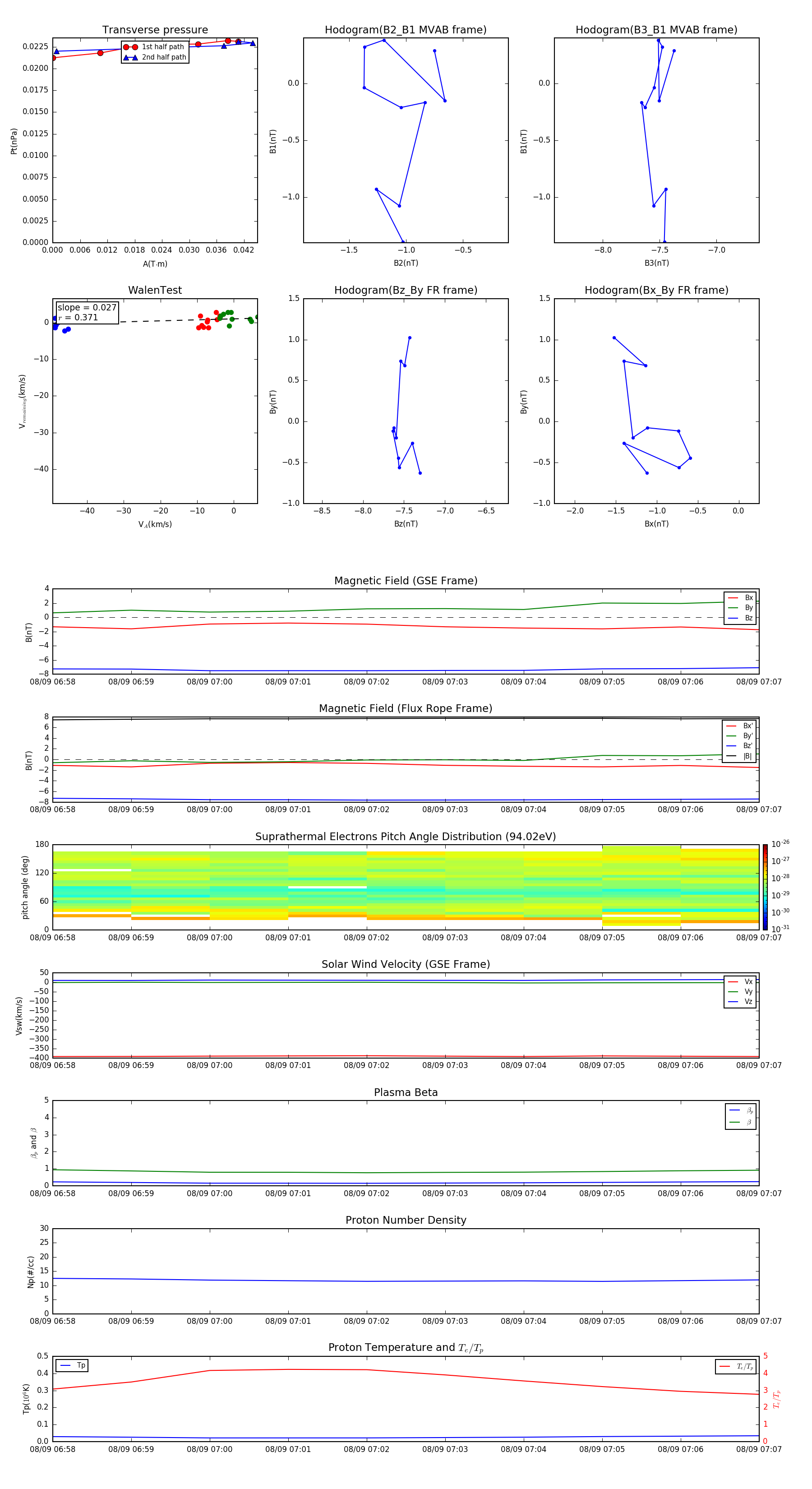This screenshot has width=812, height=1489.
Task: Select "2nd half path" legend entry
Action: point(155,57)
